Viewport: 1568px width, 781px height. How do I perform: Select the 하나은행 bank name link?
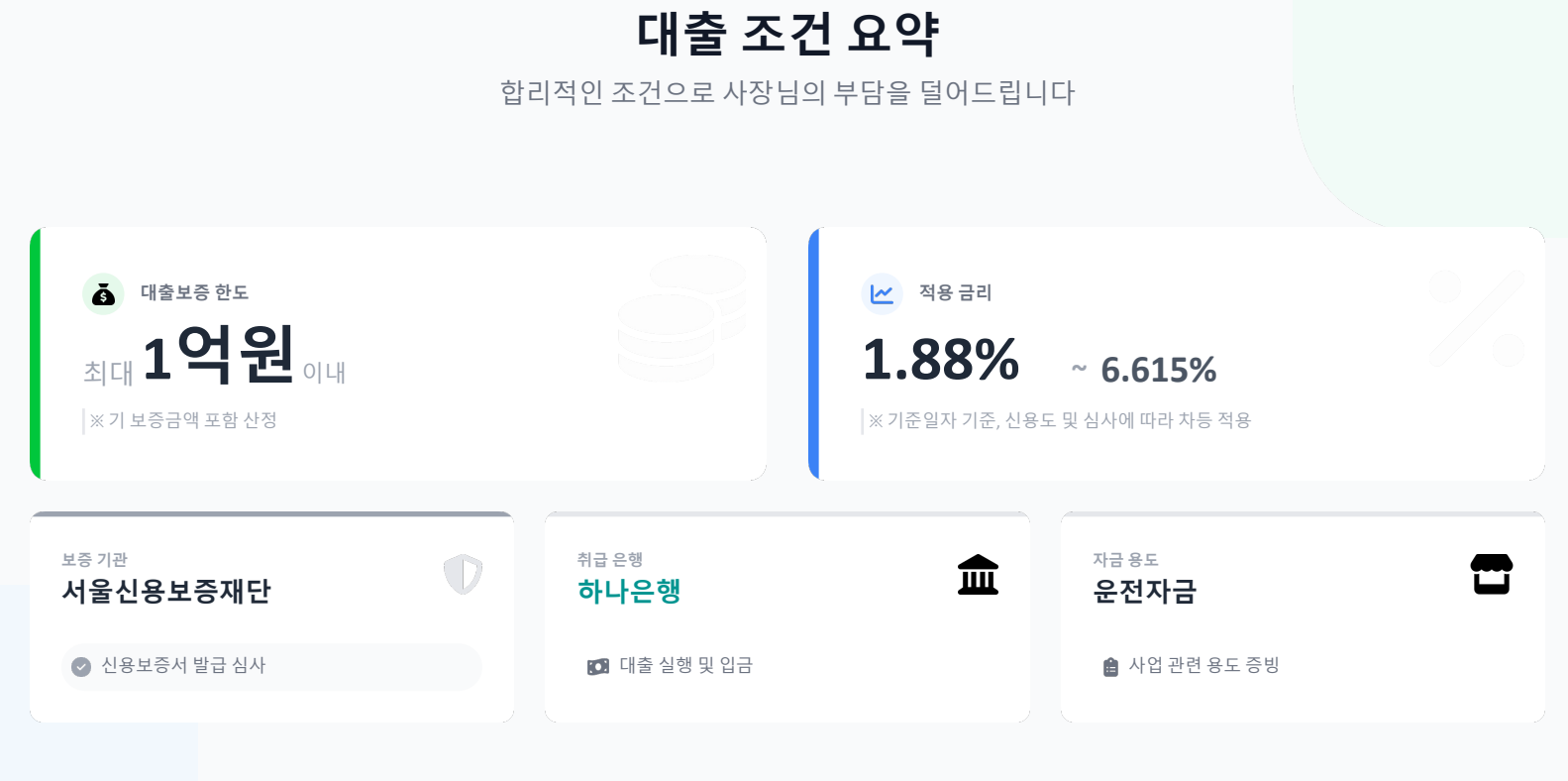point(629,592)
